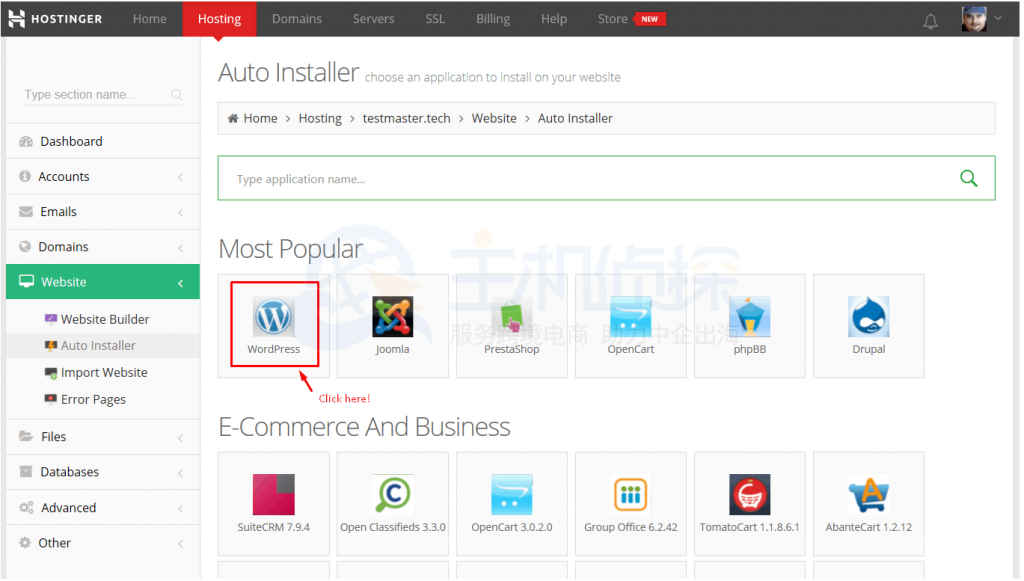Choose PrestaShop from Most Popular apps

(511, 317)
